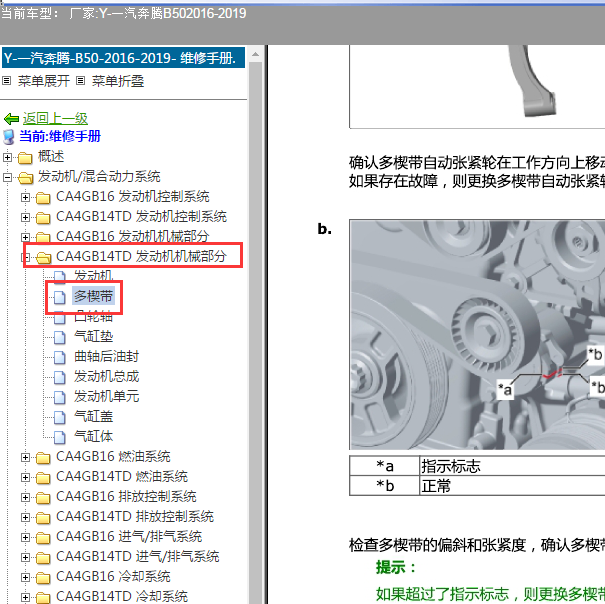
Task: Open the 曲轴后油封 document
Action: point(106,356)
